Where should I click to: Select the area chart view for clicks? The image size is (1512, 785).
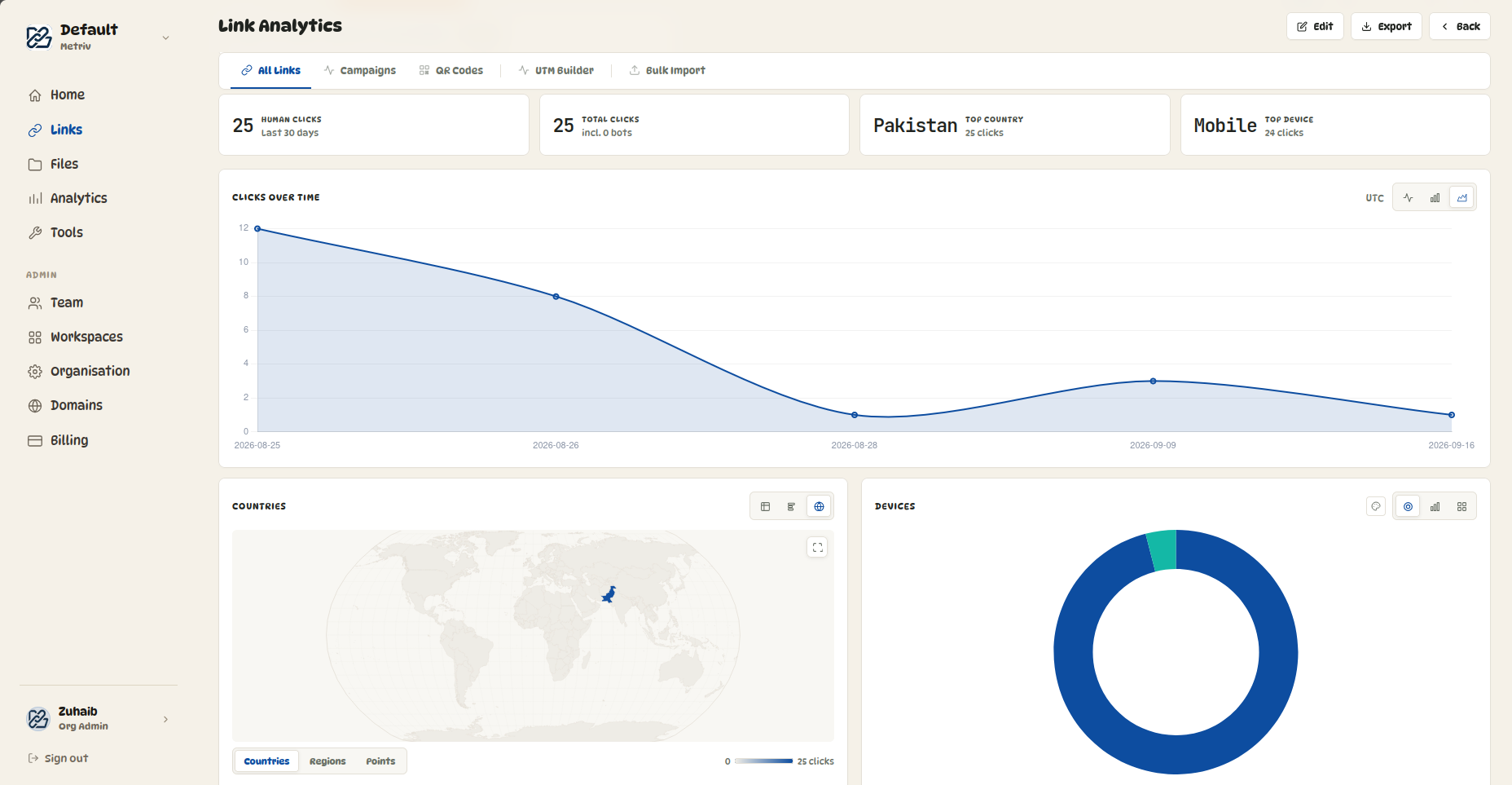[x=1461, y=197]
